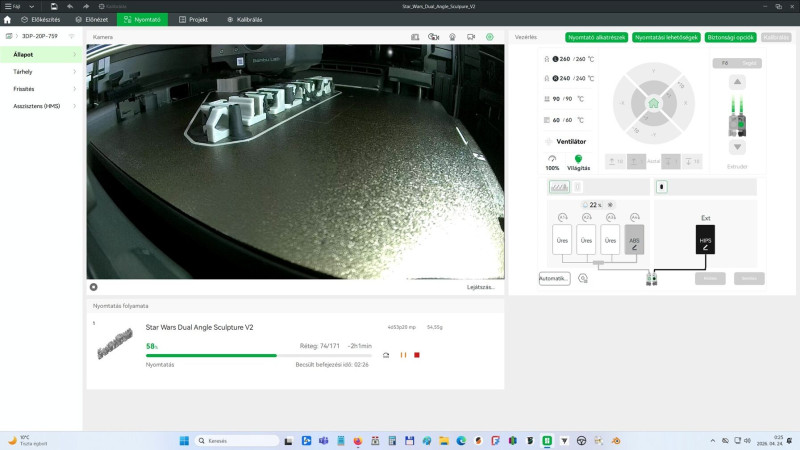Image resolution: width=800 pixels, height=450 pixels.
Task: Switch to the Előnézet tab
Action: 92,19
